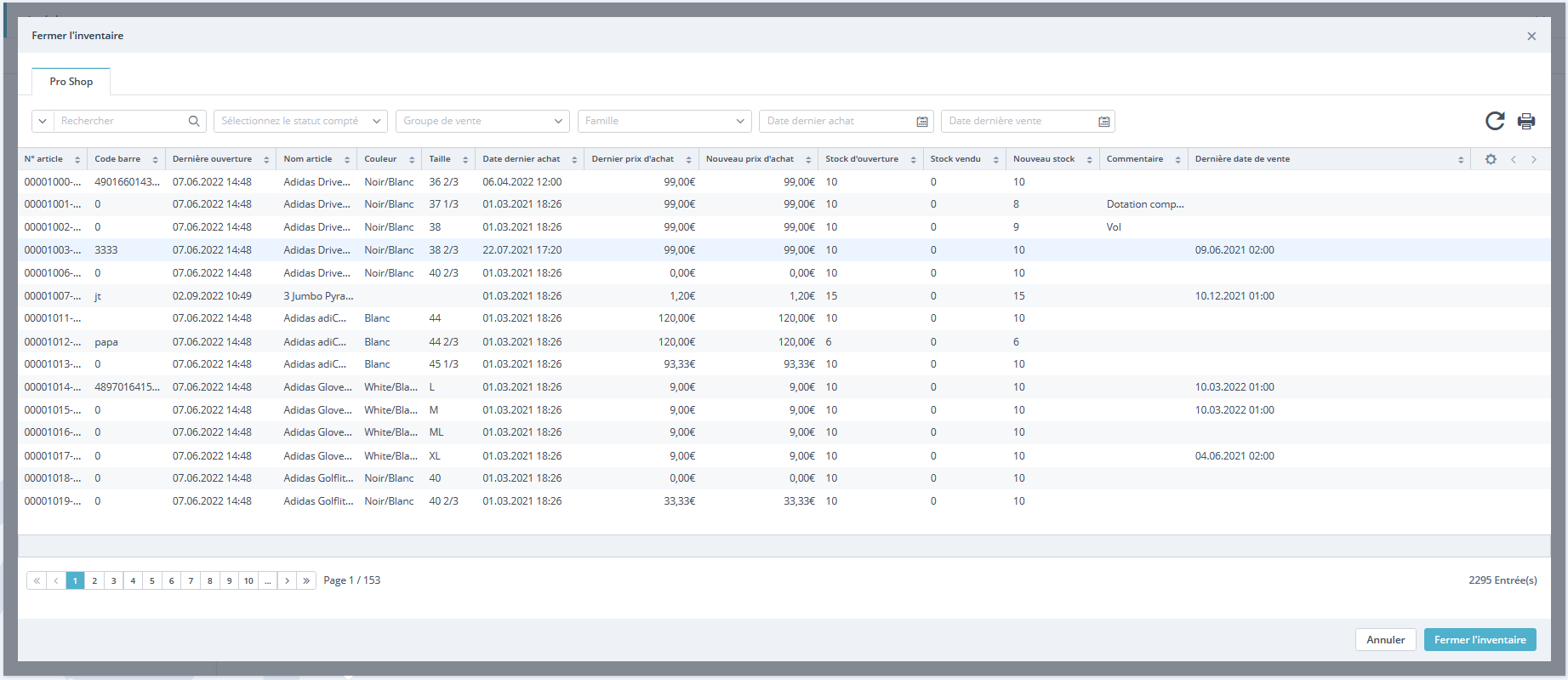The height and width of the screenshot is (680, 1568).
Task: Open Groupe de vente dropdown
Action: [482, 121]
